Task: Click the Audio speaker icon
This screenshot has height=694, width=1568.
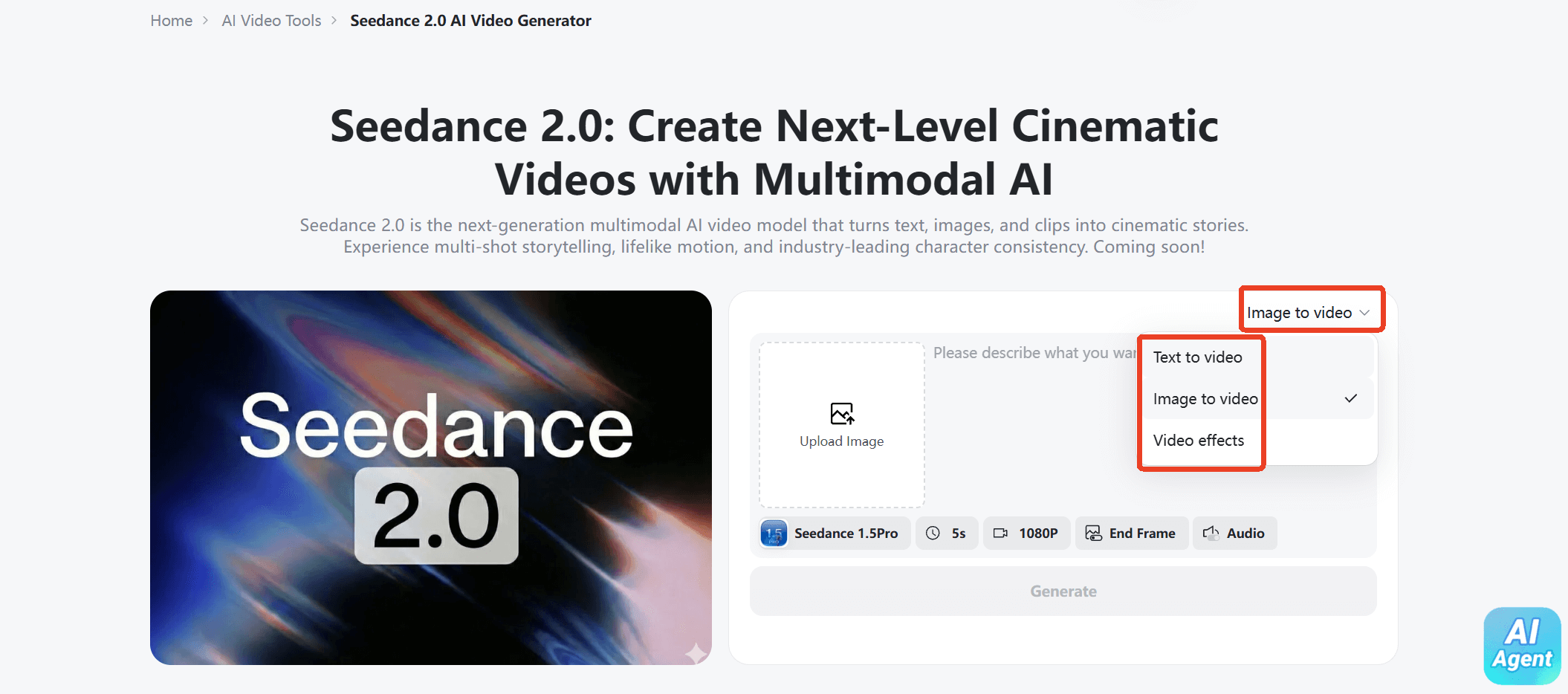Action: [x=1211, y=534]
